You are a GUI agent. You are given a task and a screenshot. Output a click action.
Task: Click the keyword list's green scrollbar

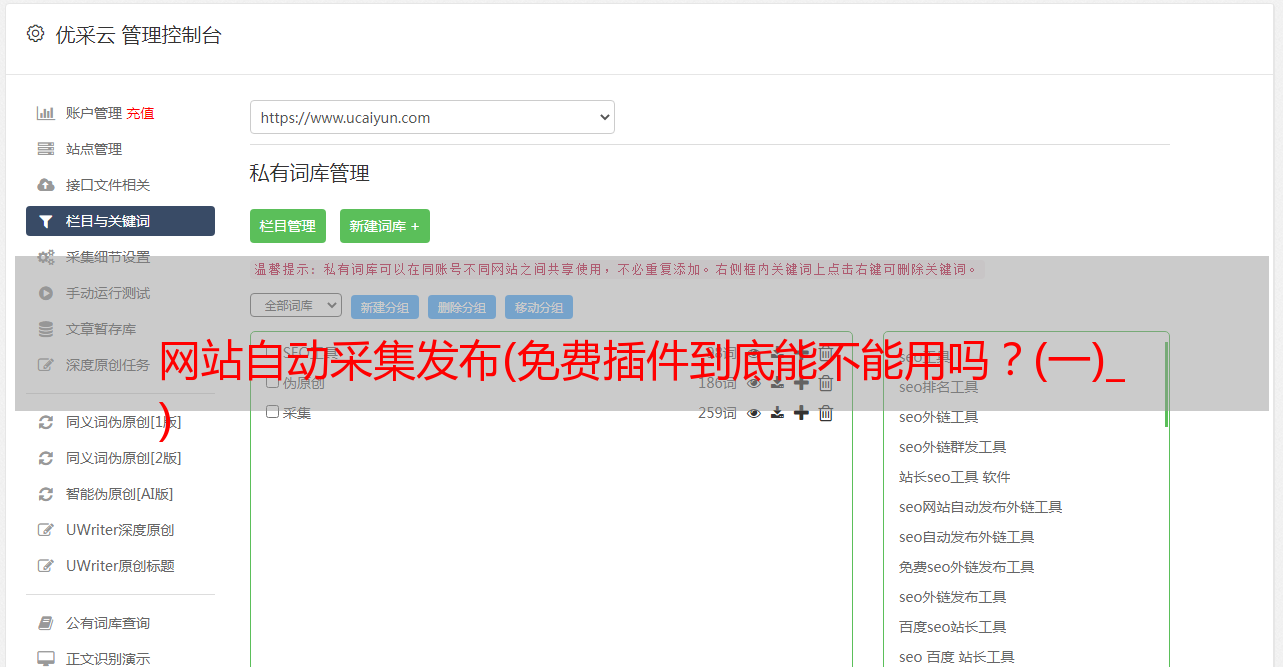pyautogui.click(x=1166, y=384)
